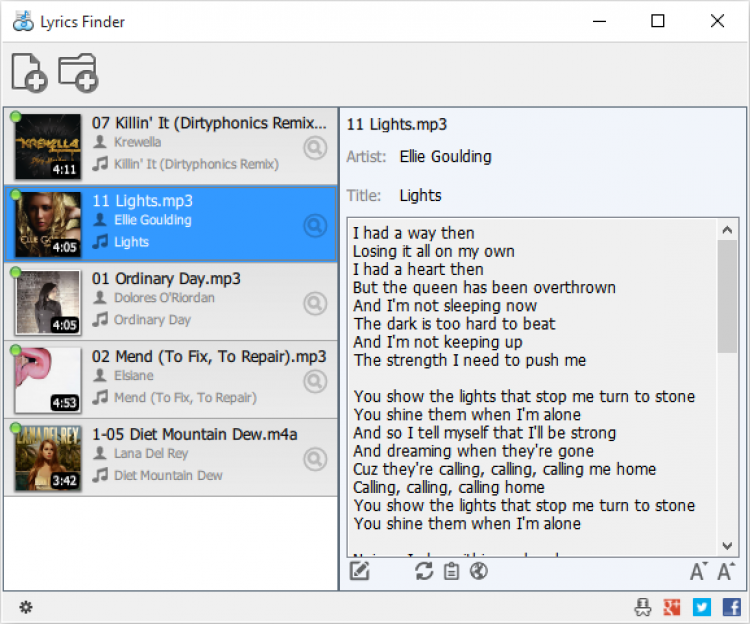750x624 pixels.
Task: Click the lyrics scrollbar thumb
Action: pos(727,296)
